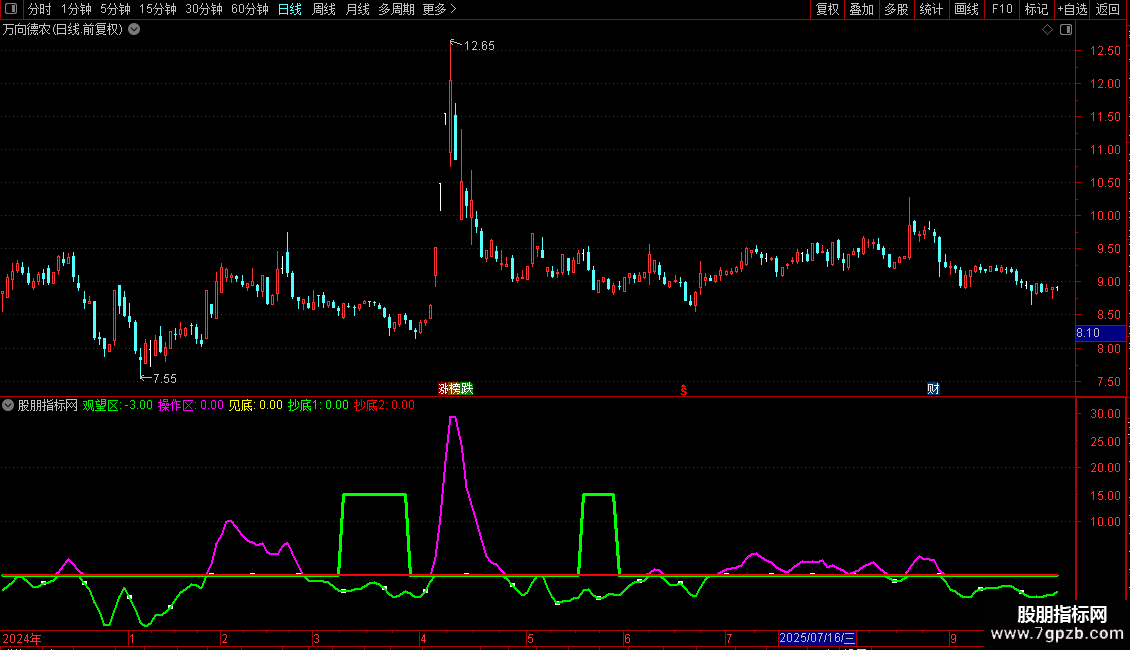1130x650 pixels.
Task: Switch to 分时 intraday view
Action: click(40, 9)
